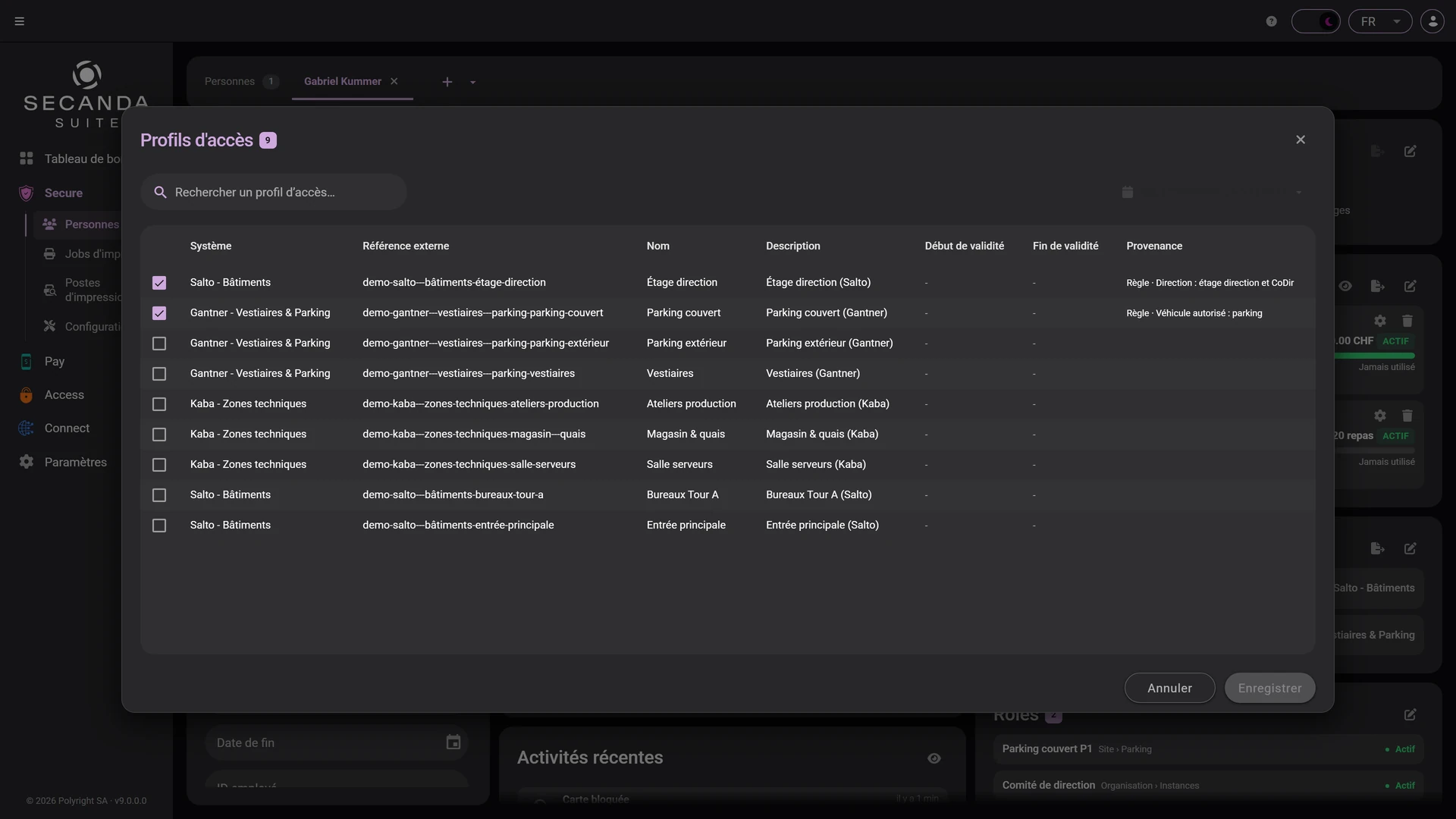Sort by the Nom column header
1456x819 pixels.
tap(658, 246)
